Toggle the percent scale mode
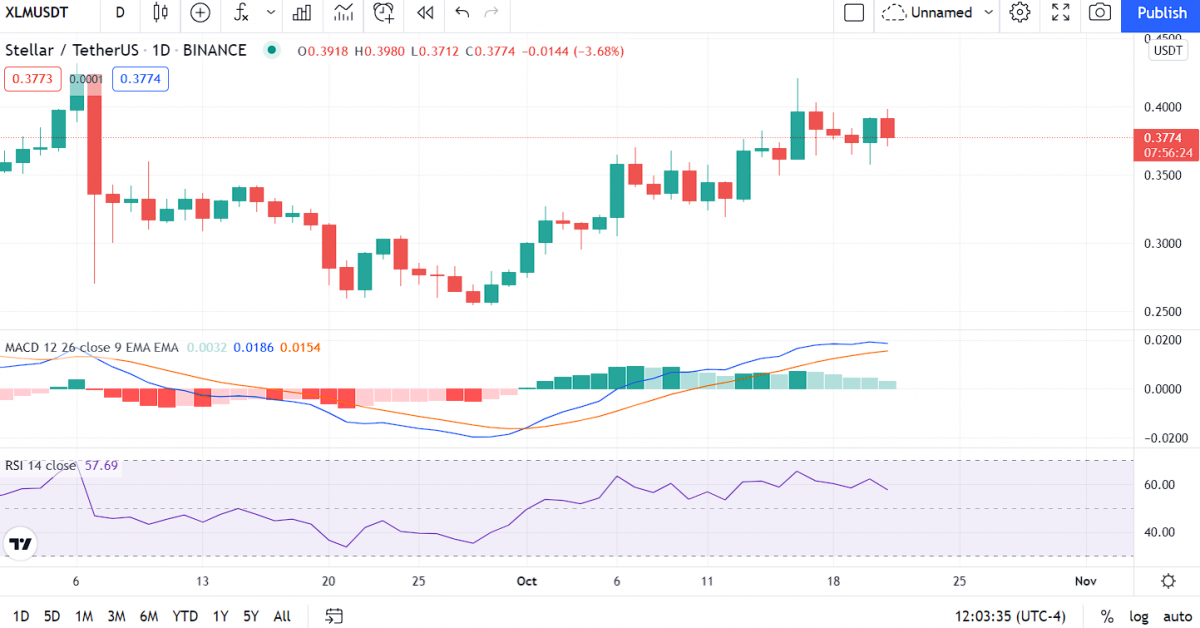The height and width of the screenshot is (628, 1200). click(1107, 616)
